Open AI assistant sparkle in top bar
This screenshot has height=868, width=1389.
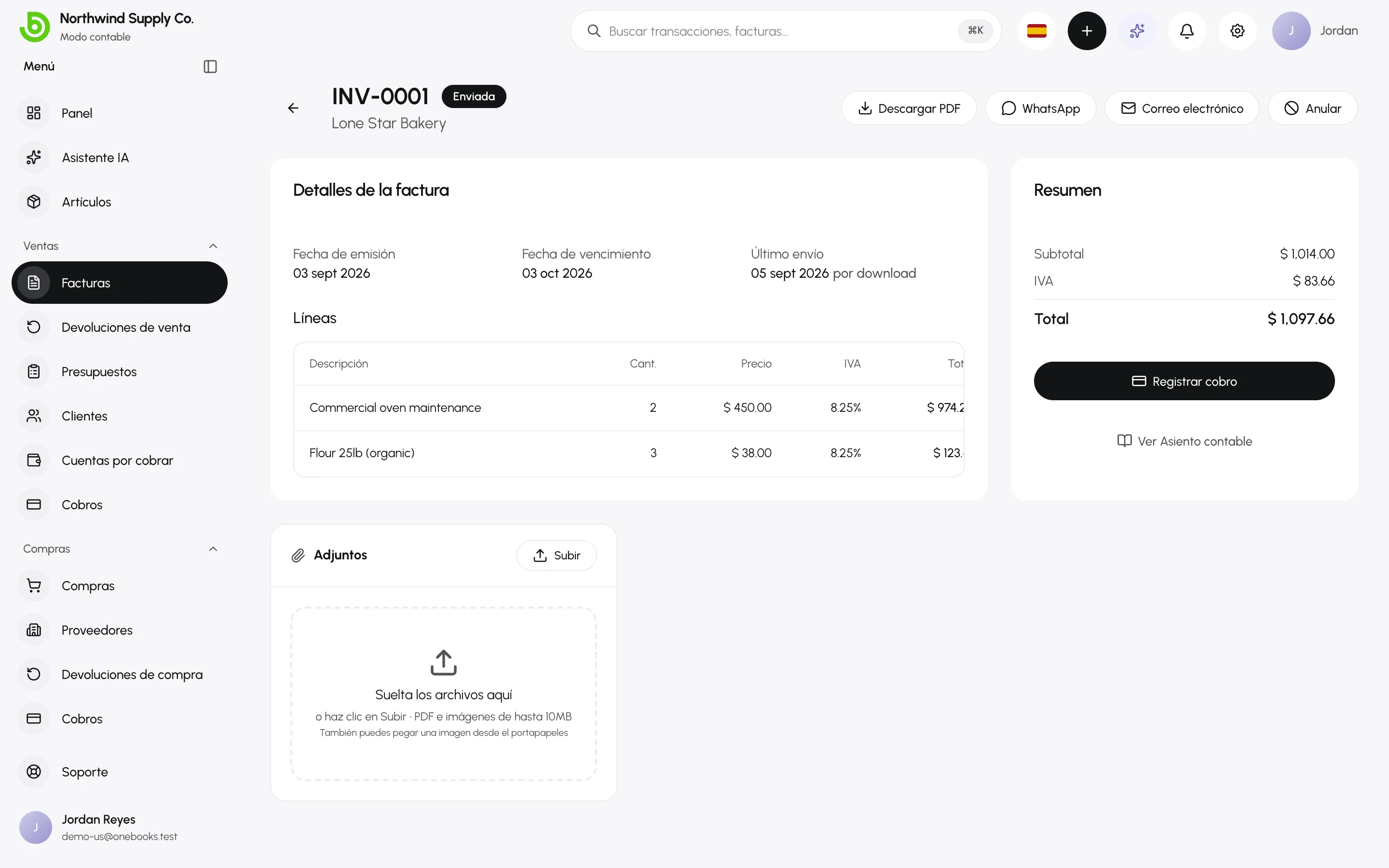click(1136, 31)
